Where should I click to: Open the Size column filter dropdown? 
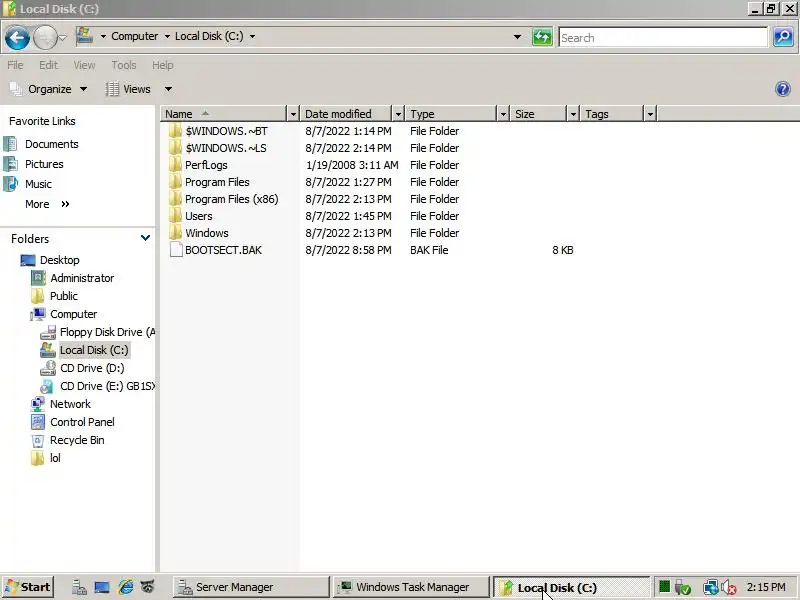click(x=573, y=114)
